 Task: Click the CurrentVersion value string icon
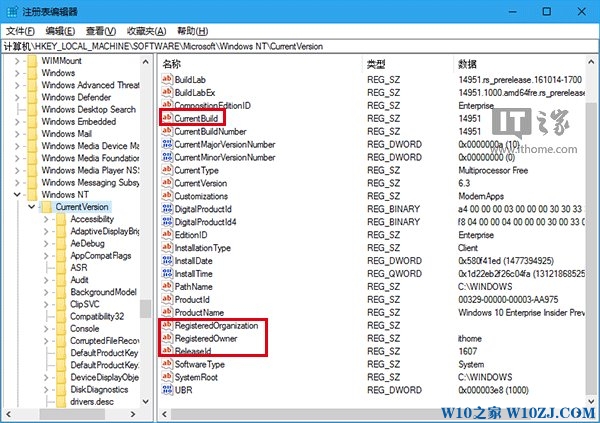click(x=167, y=183)
